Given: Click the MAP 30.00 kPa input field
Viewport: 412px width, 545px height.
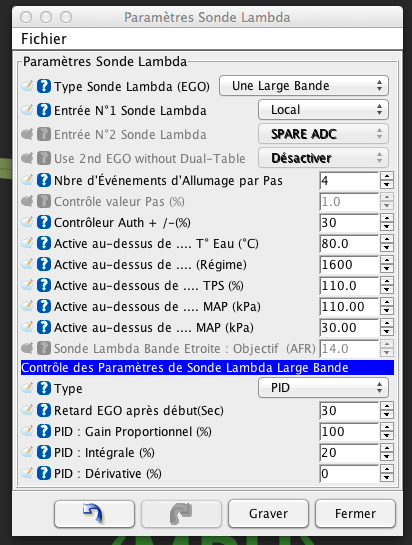Looking at the screenshot, I should [349, 327].
